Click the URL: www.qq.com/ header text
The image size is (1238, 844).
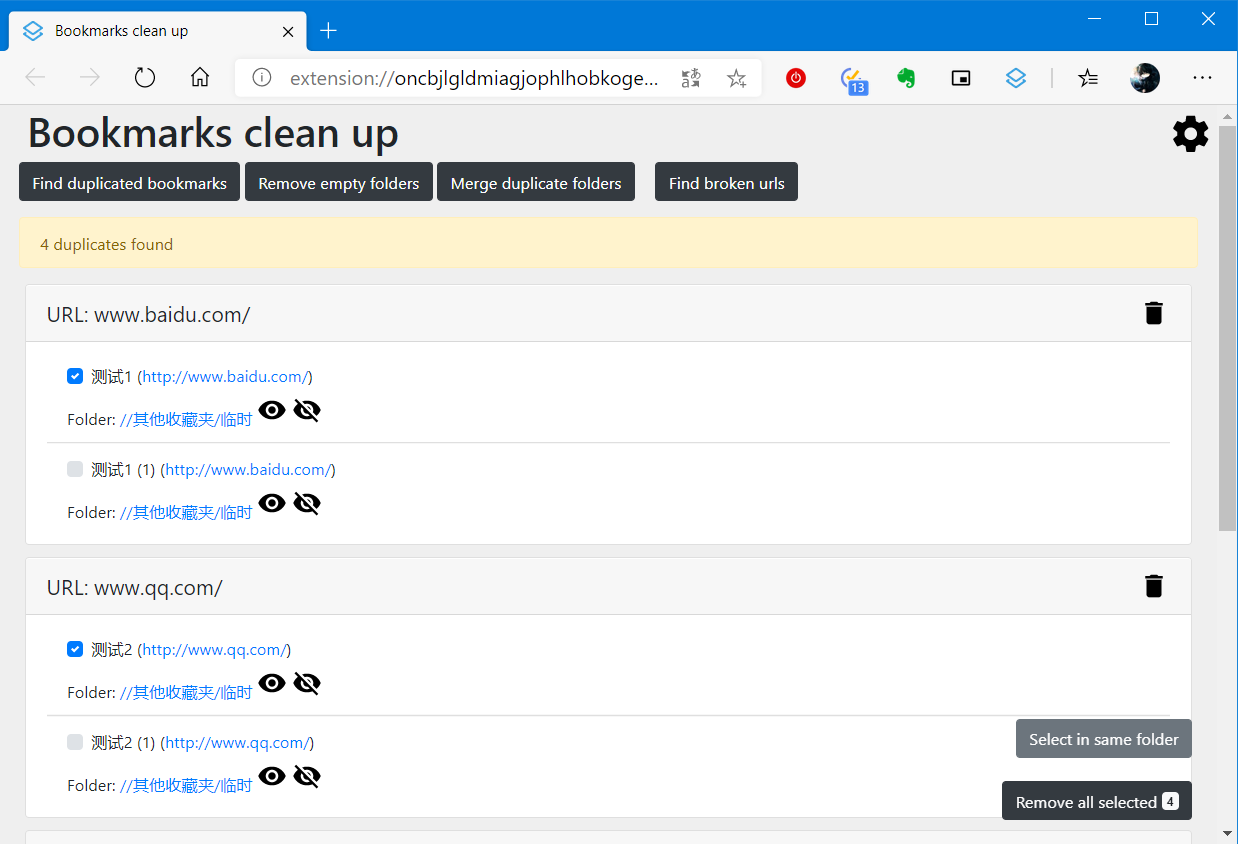point(135,588)
